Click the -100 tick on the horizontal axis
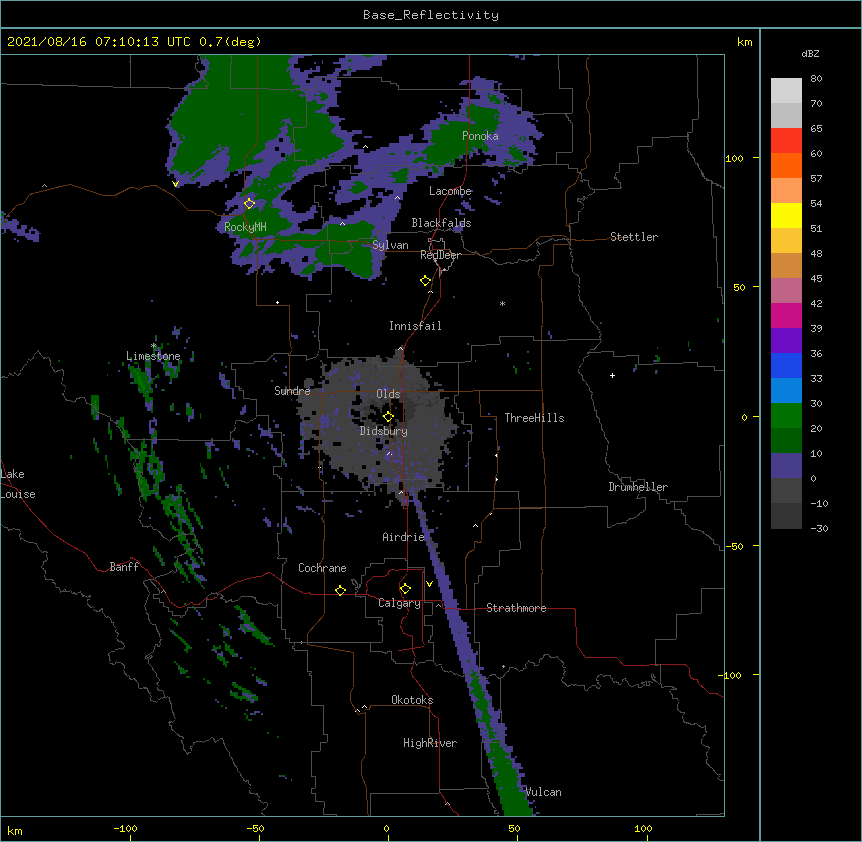 pos(125,828)
